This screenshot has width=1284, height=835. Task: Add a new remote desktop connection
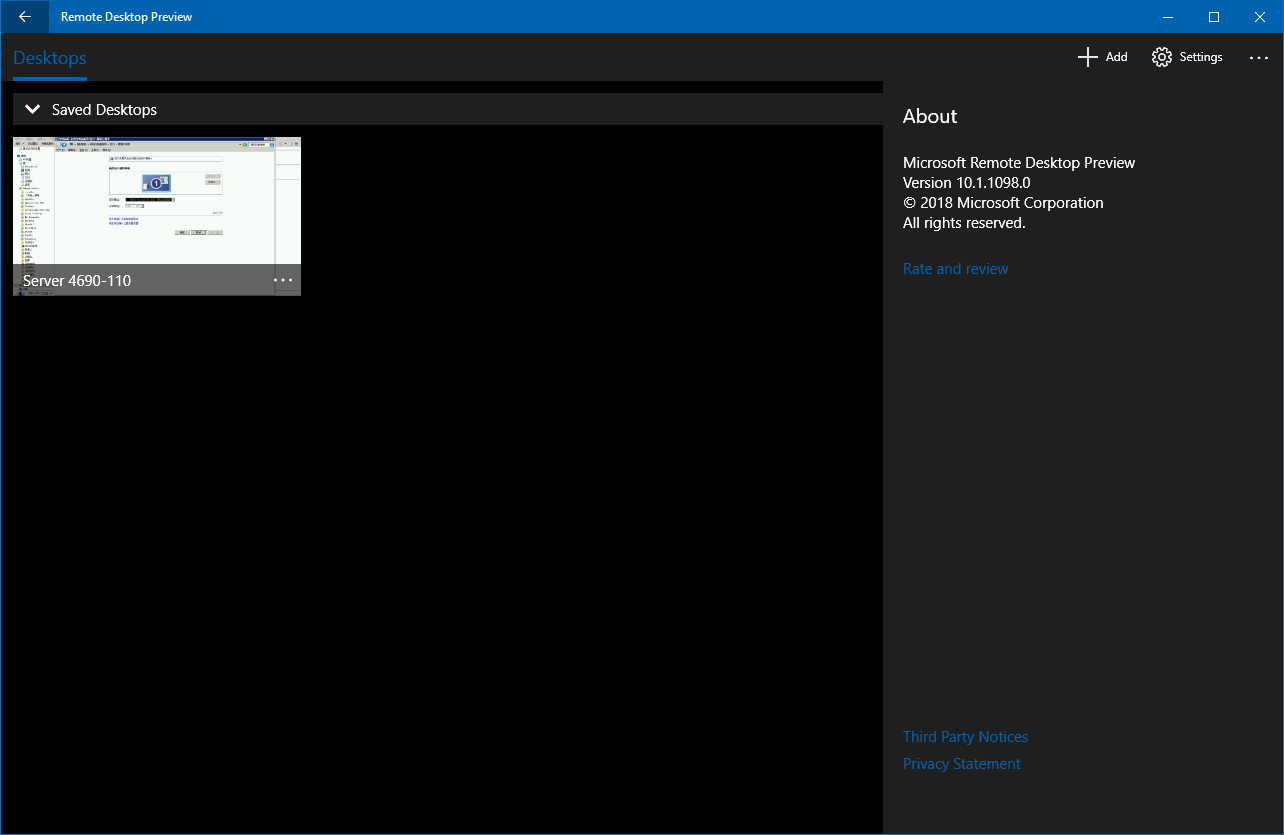(1102, 57)
